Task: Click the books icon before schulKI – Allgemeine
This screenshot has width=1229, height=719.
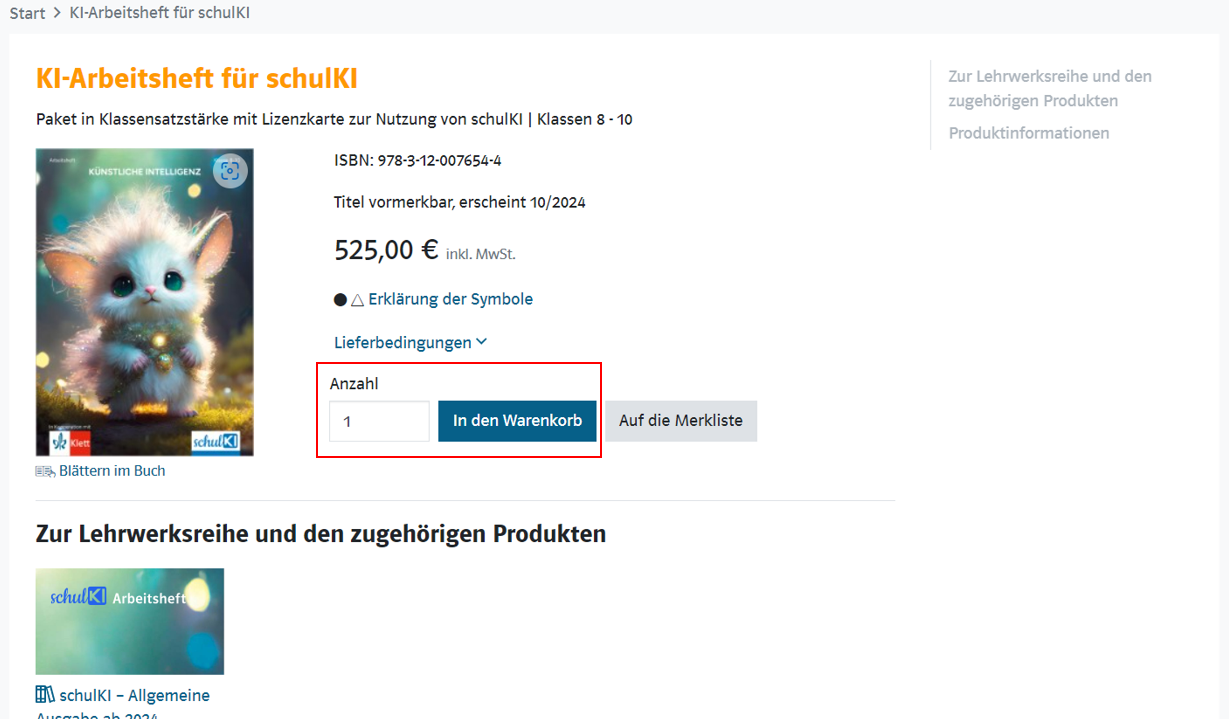Action: click(x=45, y=695)
